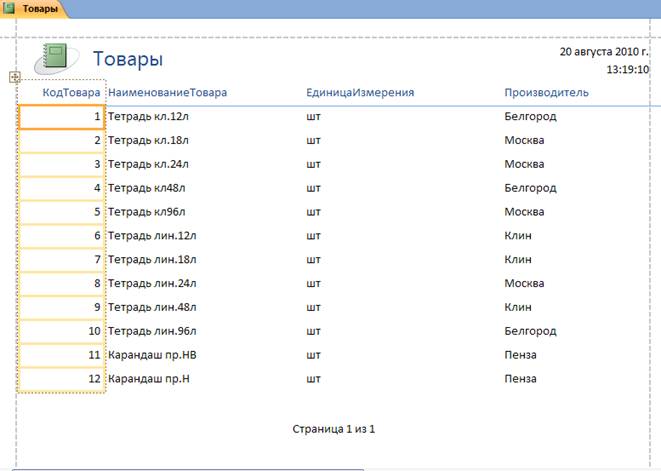Select the cell Тетрадь кл96л
Screen dimensions: 661x471
tap(147, 212)
